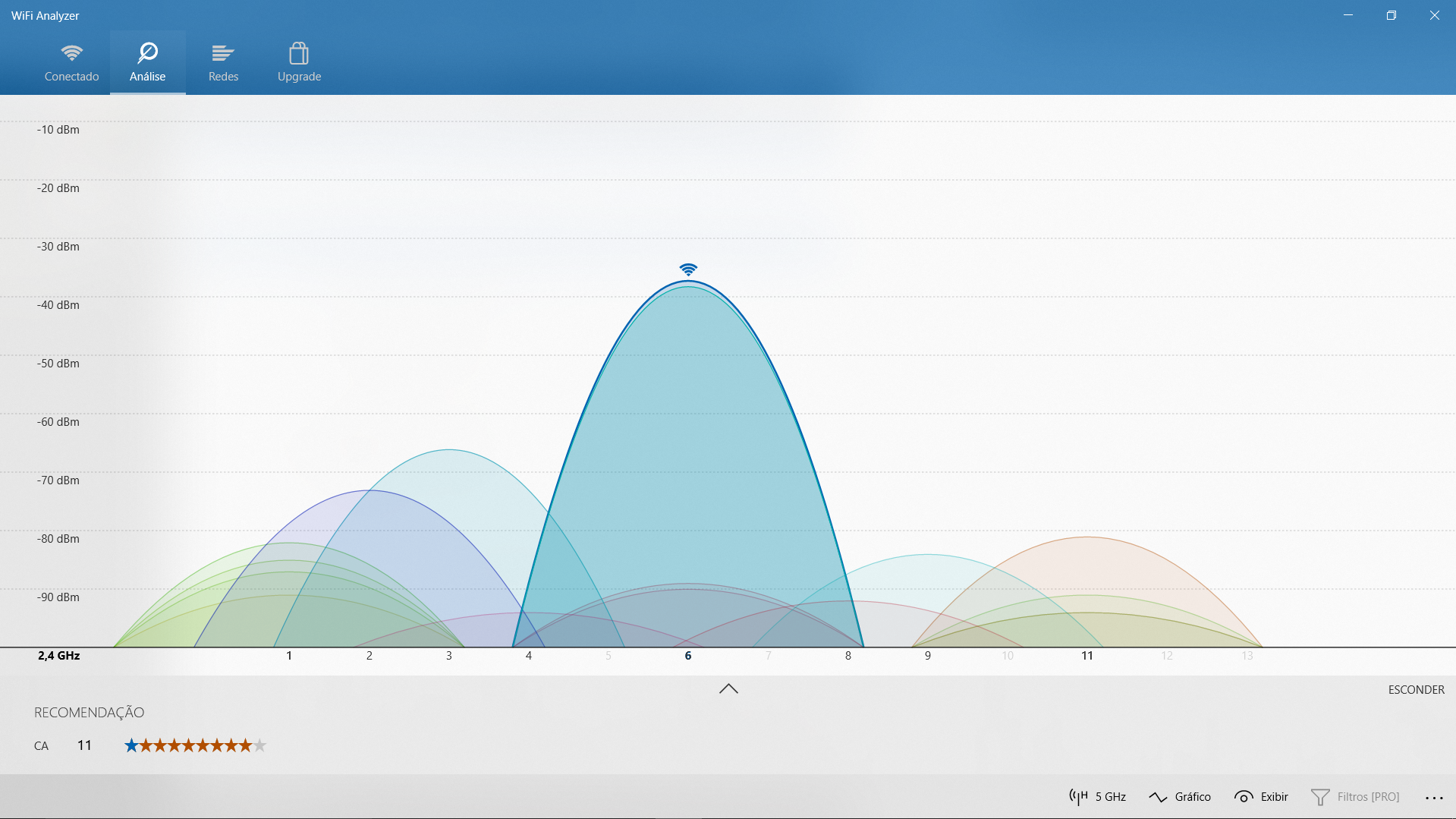Click channel 3 label on the axis
This screenshot has height=819, width=1456.
point(449,656)
